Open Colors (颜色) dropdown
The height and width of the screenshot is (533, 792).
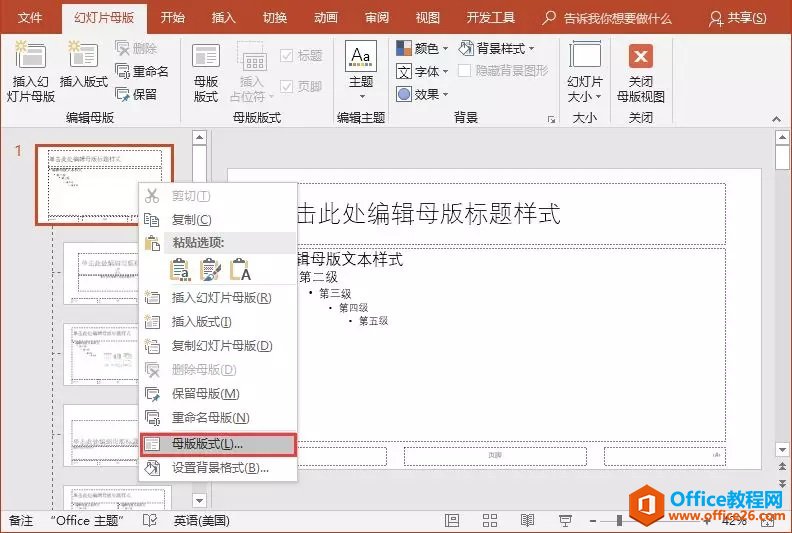422,49
